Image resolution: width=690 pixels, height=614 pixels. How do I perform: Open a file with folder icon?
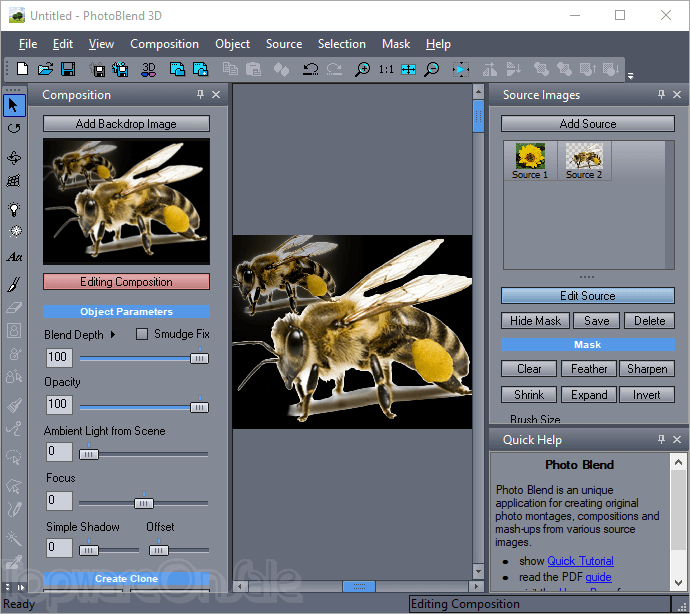45,69
